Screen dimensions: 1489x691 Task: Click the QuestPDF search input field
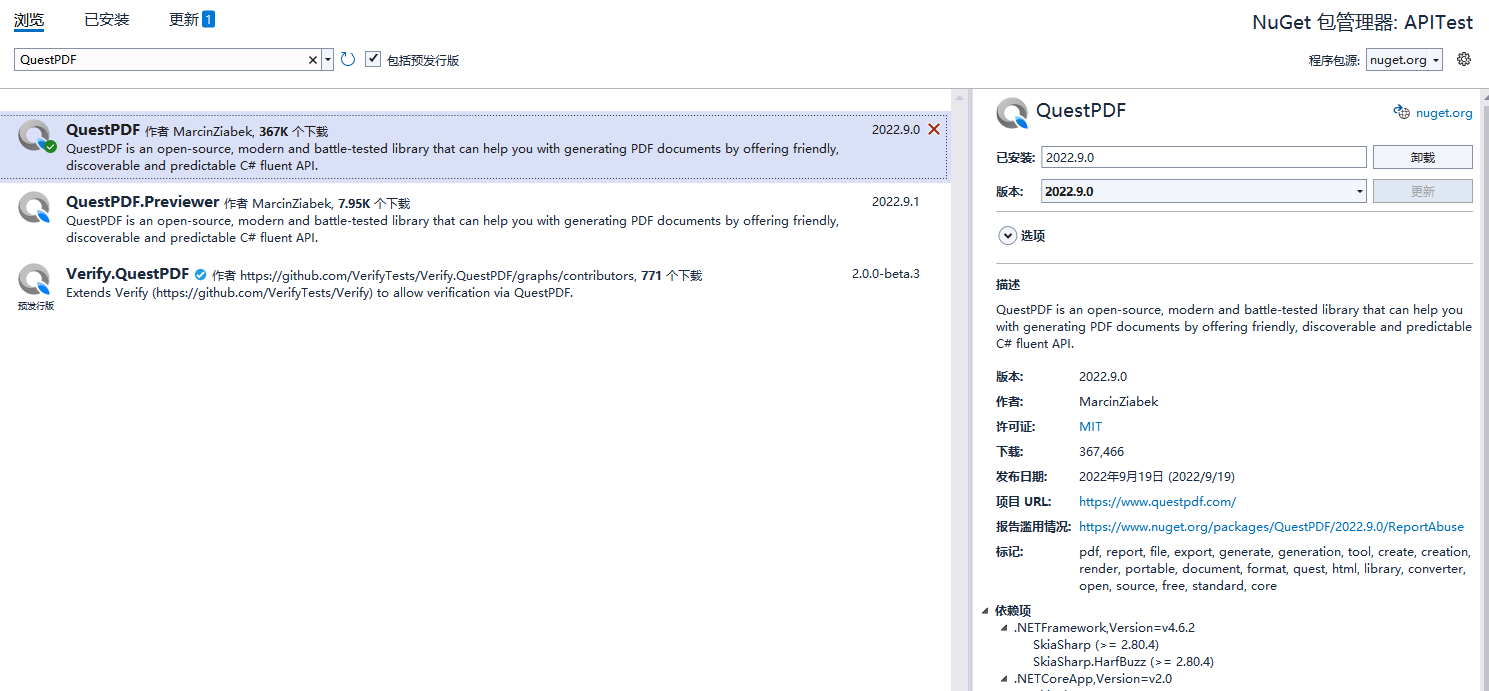coord(160,60)
